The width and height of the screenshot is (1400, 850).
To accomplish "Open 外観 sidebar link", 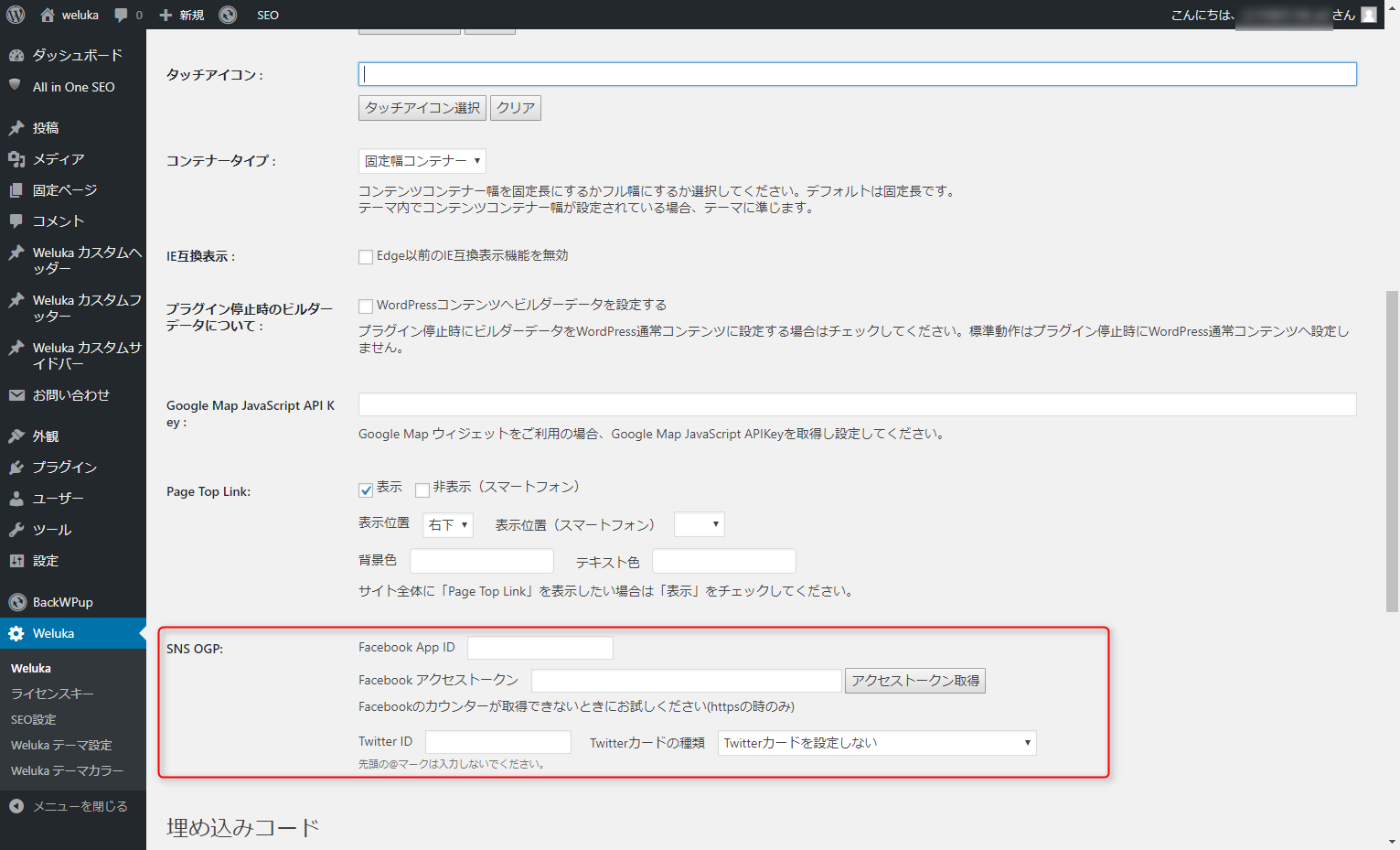I will 46,436.
